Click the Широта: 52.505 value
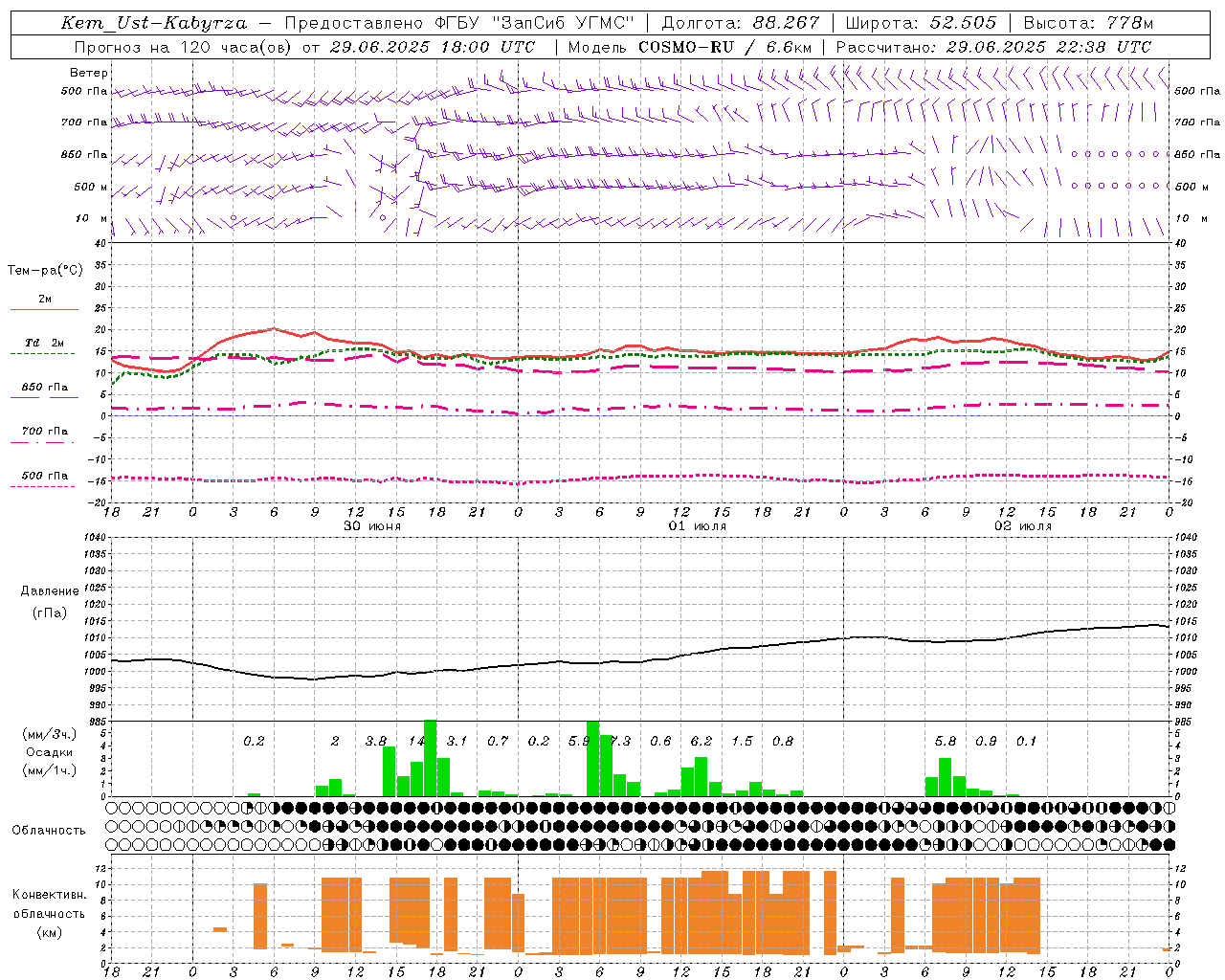This screenshot has width=1225, height=980. [921, 23]
